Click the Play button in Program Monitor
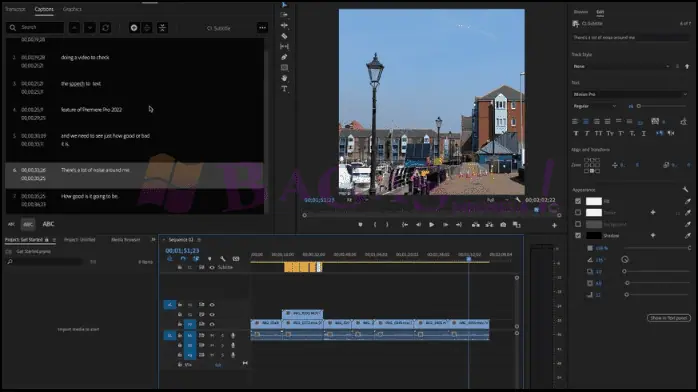 point(431,225)
